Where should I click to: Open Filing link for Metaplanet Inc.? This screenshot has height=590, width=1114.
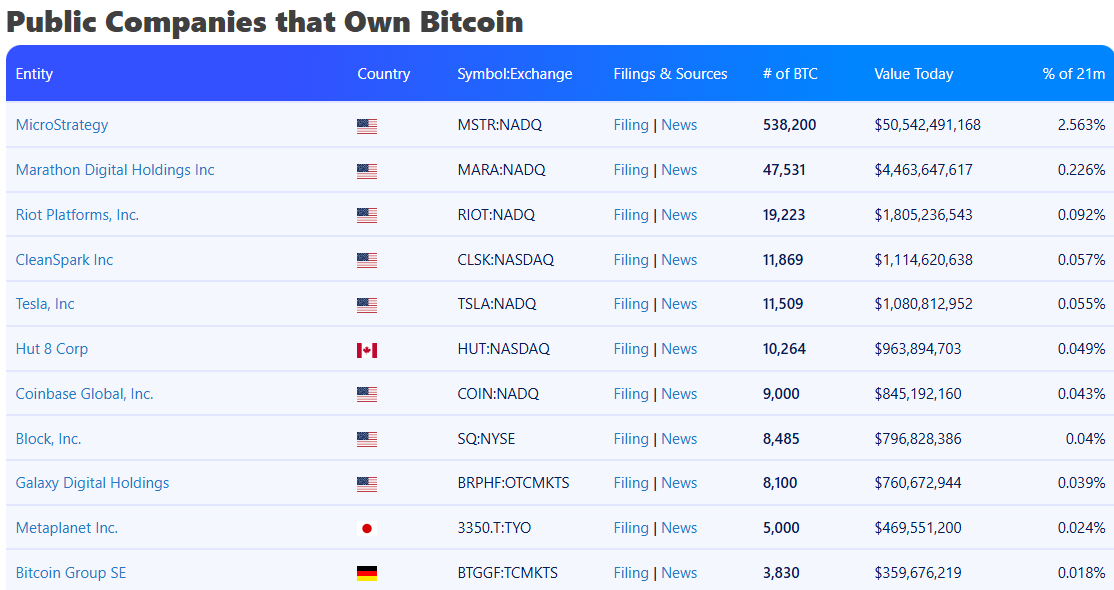631,528
